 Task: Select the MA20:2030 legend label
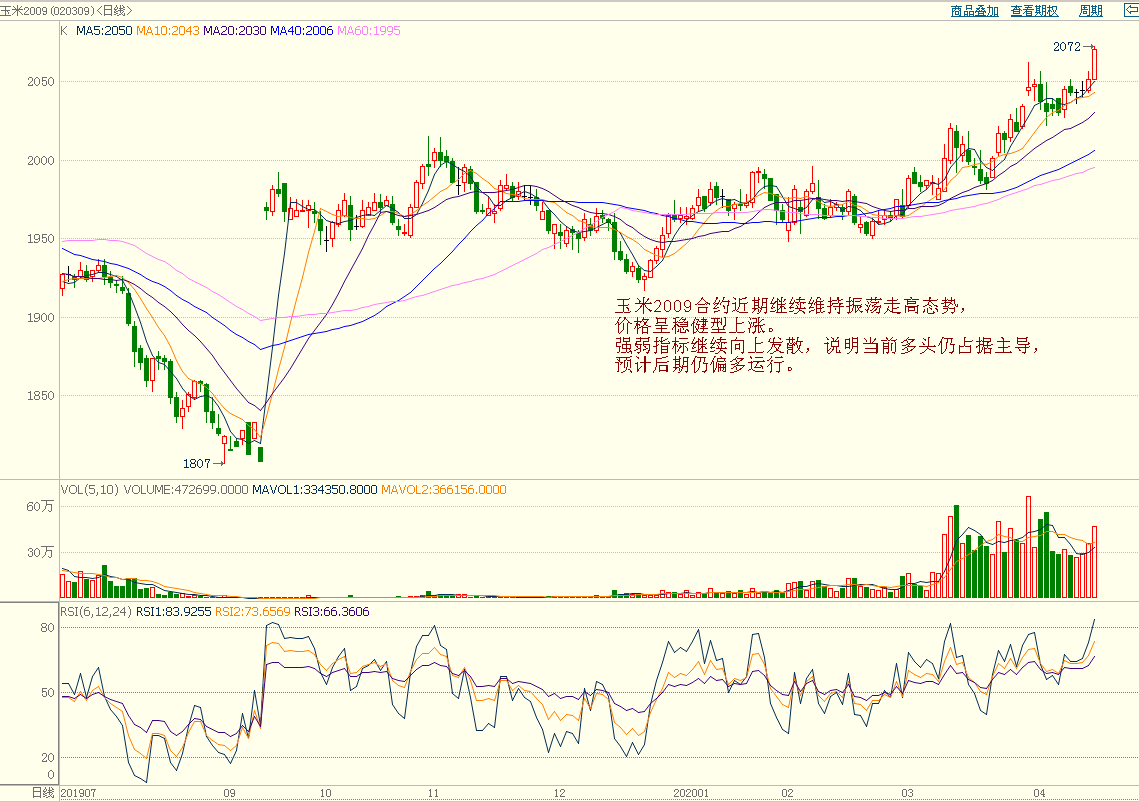coord(235,31)
